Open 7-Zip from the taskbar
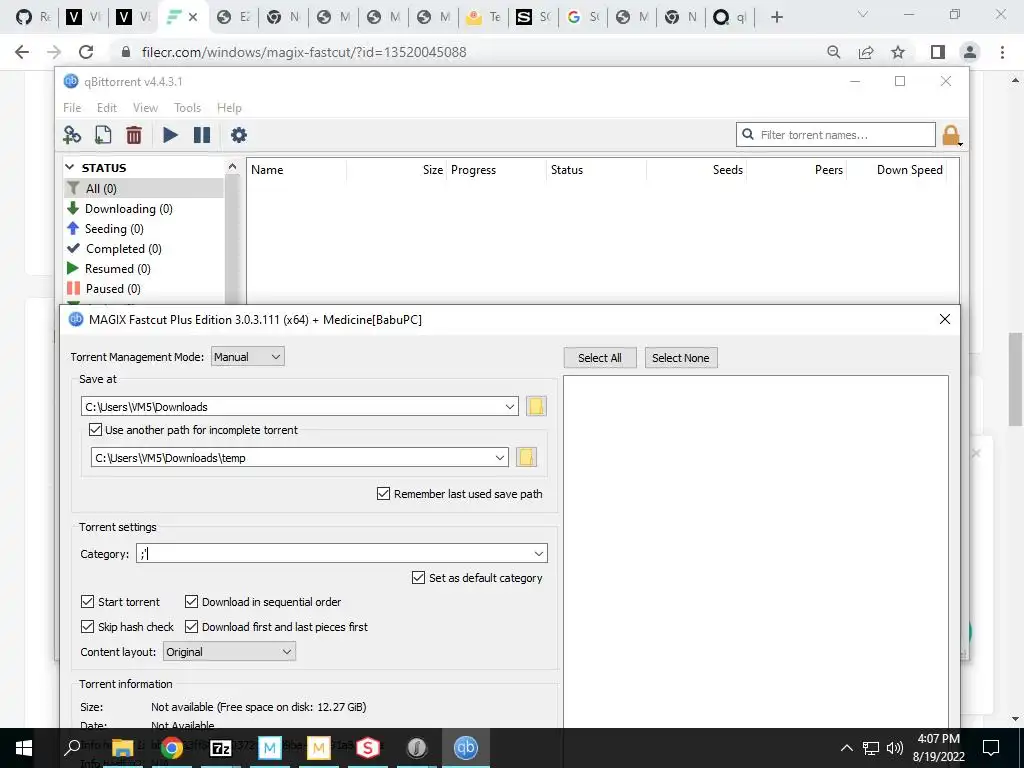This screenshot has width=1024, height=768. (x=221, y=748)
